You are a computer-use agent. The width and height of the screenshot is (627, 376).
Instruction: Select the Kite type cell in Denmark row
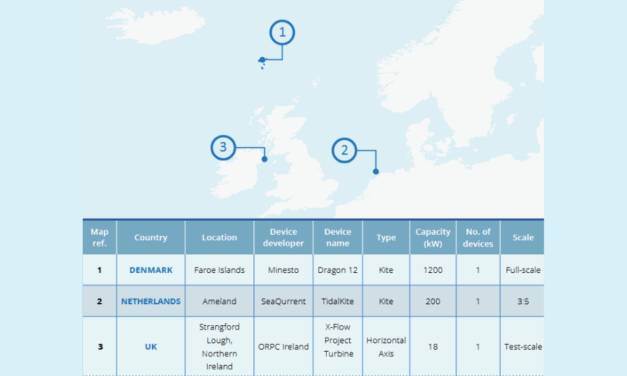[386, 270]
